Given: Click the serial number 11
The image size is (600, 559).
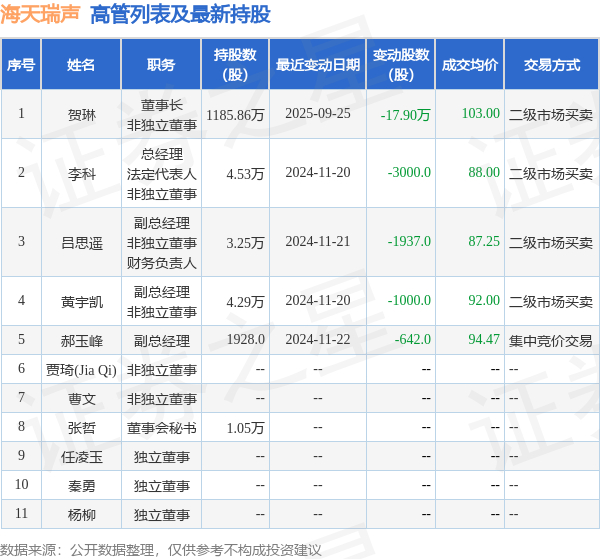Looking at the screenshot, I should pyautogui.click(x=21, y=513).
